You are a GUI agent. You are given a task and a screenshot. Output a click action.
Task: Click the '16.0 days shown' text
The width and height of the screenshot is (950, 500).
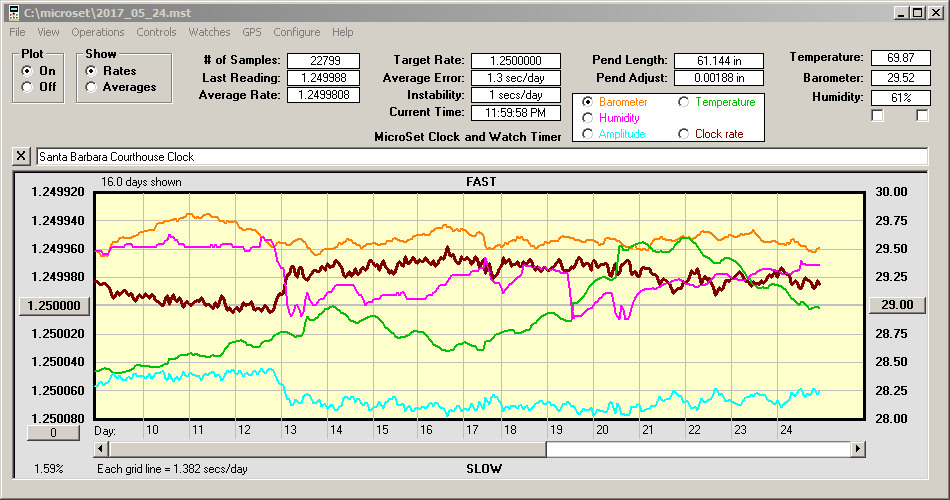pyautogui.click(x=141, y=182)
